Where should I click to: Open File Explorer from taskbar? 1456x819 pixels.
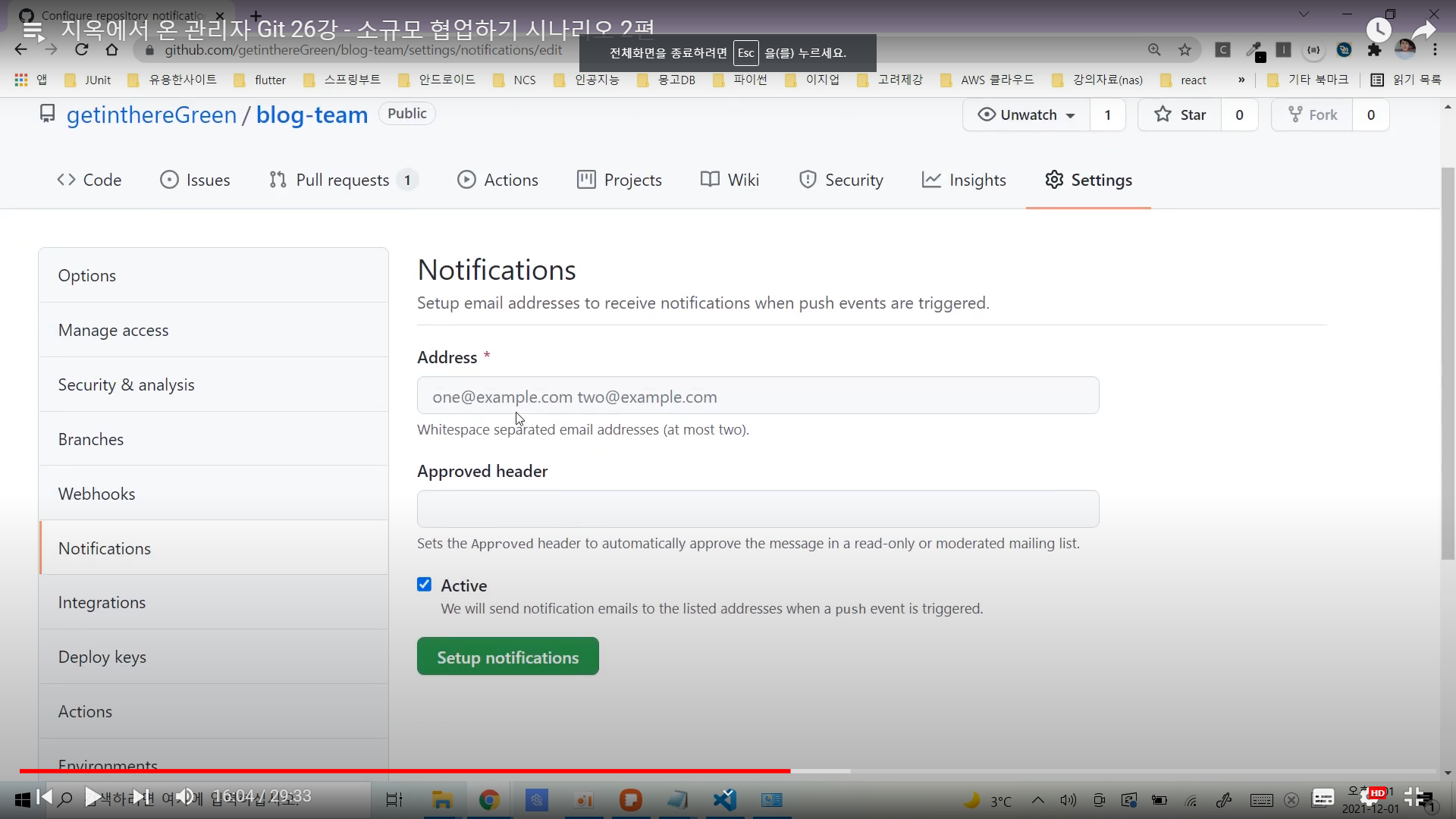pos(442,800)
